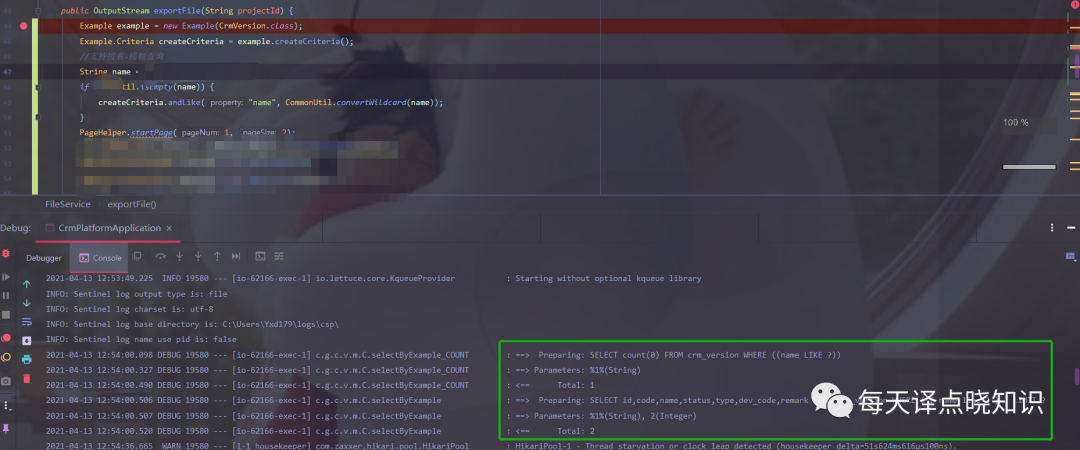Click log line 'Sentinel log output type is: file'
This screenshot has height=450, width=1080.
[x=136, y=294]
